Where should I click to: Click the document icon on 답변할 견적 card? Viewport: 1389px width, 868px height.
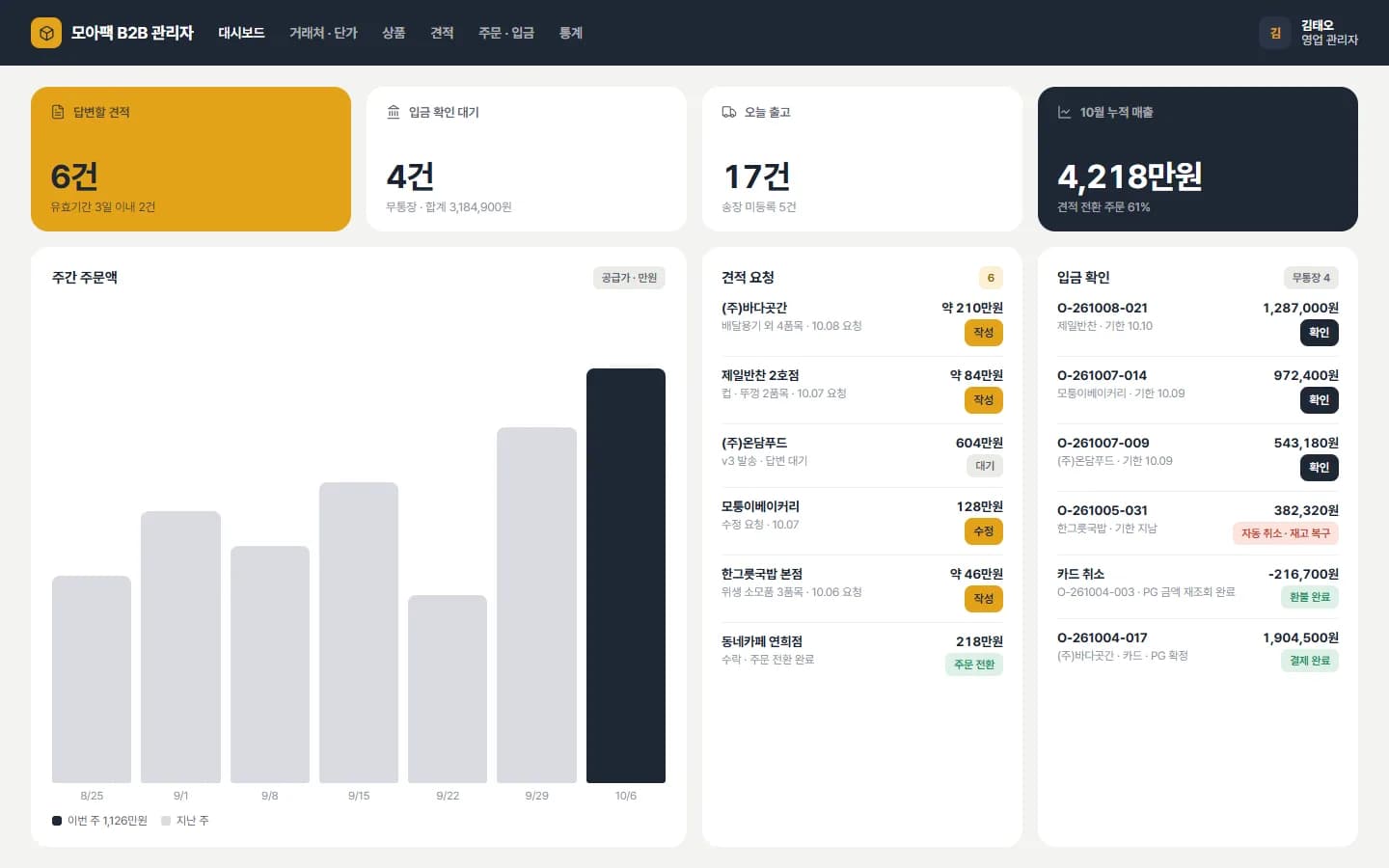click(58, 112)
